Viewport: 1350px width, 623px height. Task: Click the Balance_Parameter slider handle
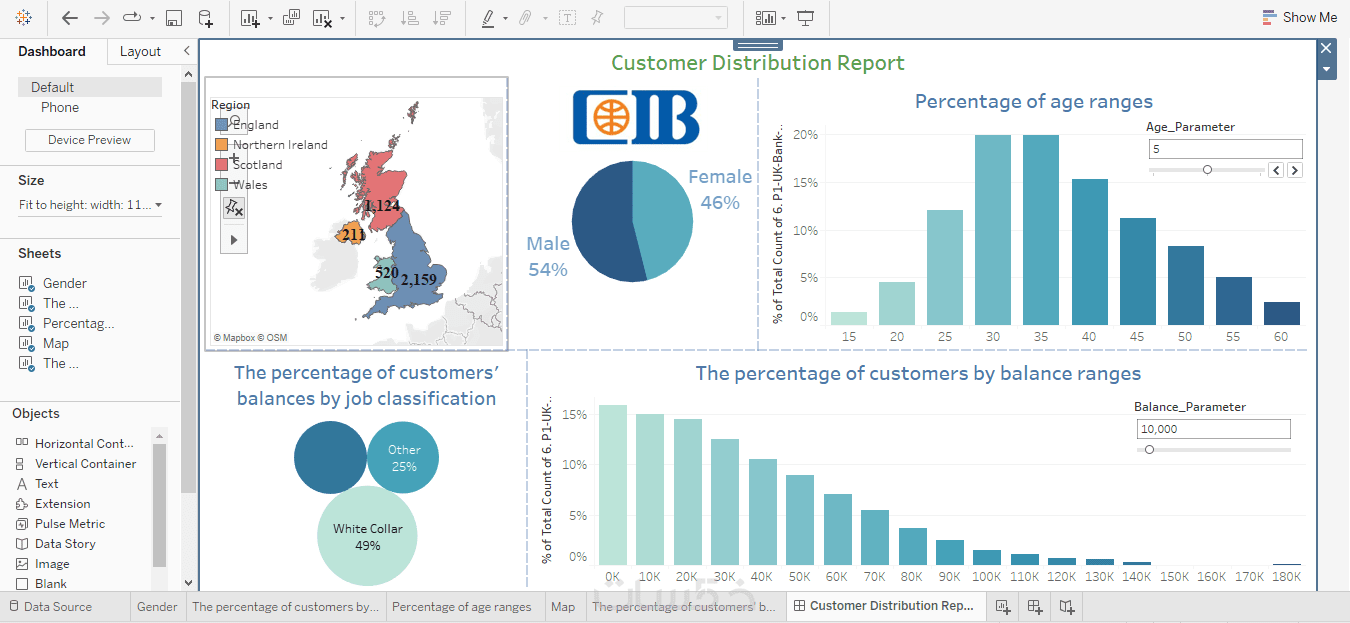click(1149, 450)
